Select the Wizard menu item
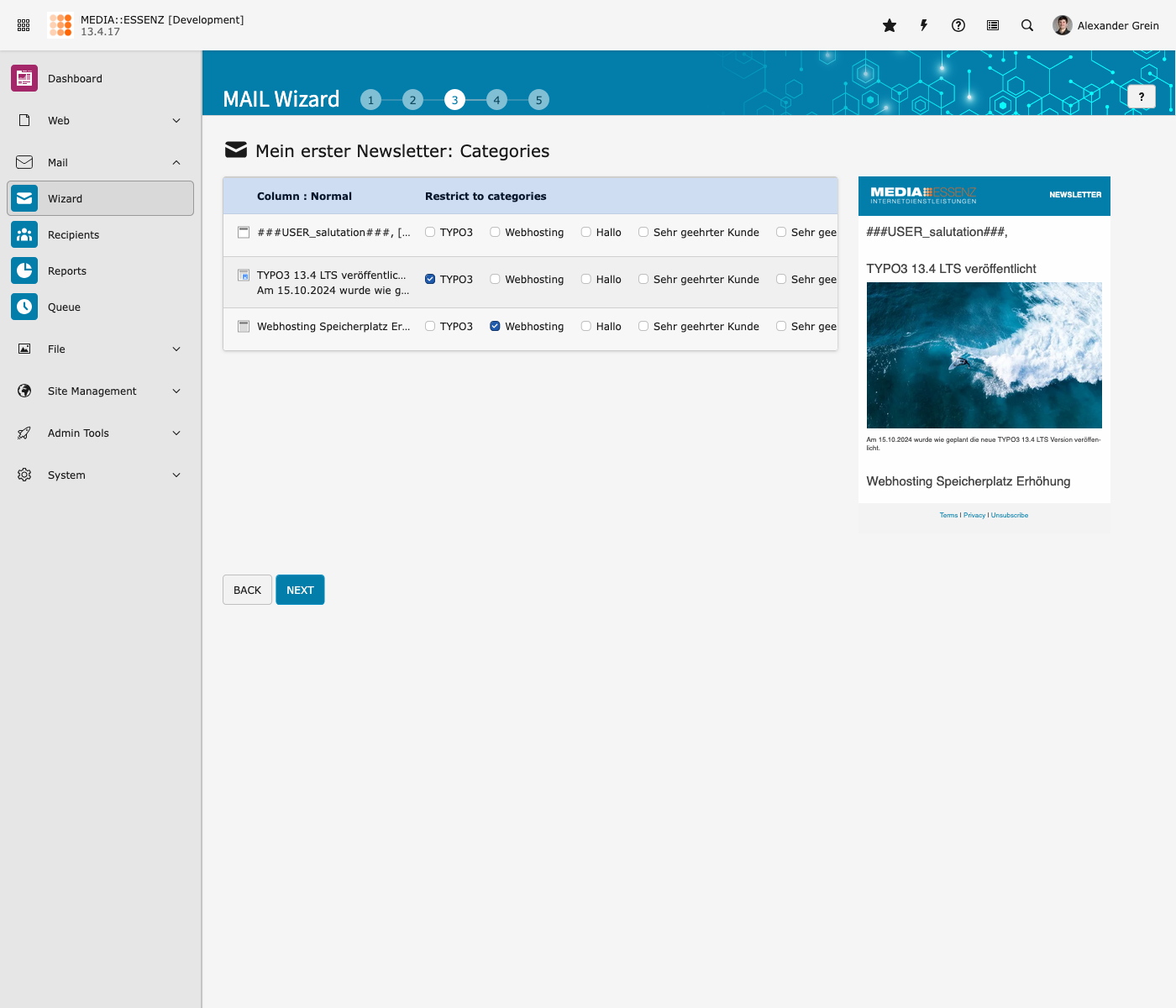 click(x=65, y=198)
